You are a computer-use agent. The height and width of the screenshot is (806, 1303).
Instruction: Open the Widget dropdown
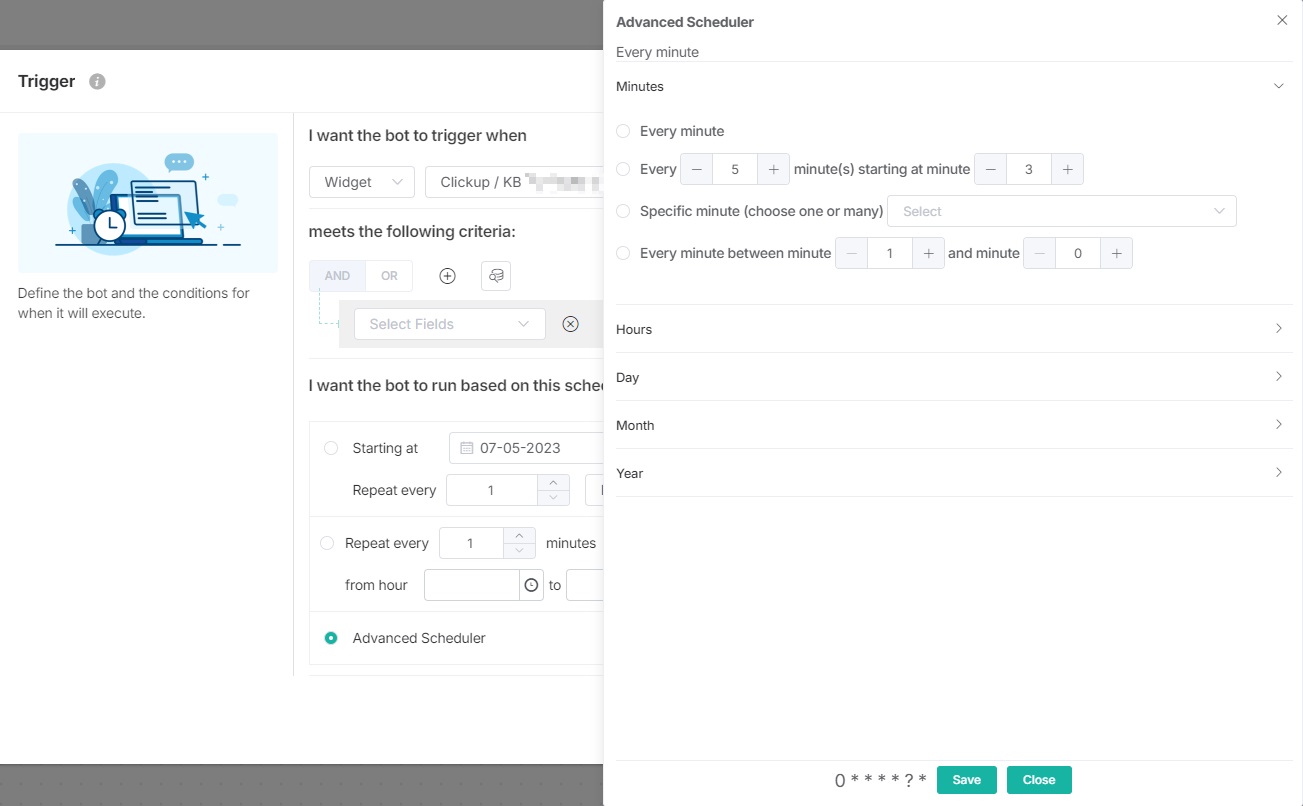[x=361, y=182]
